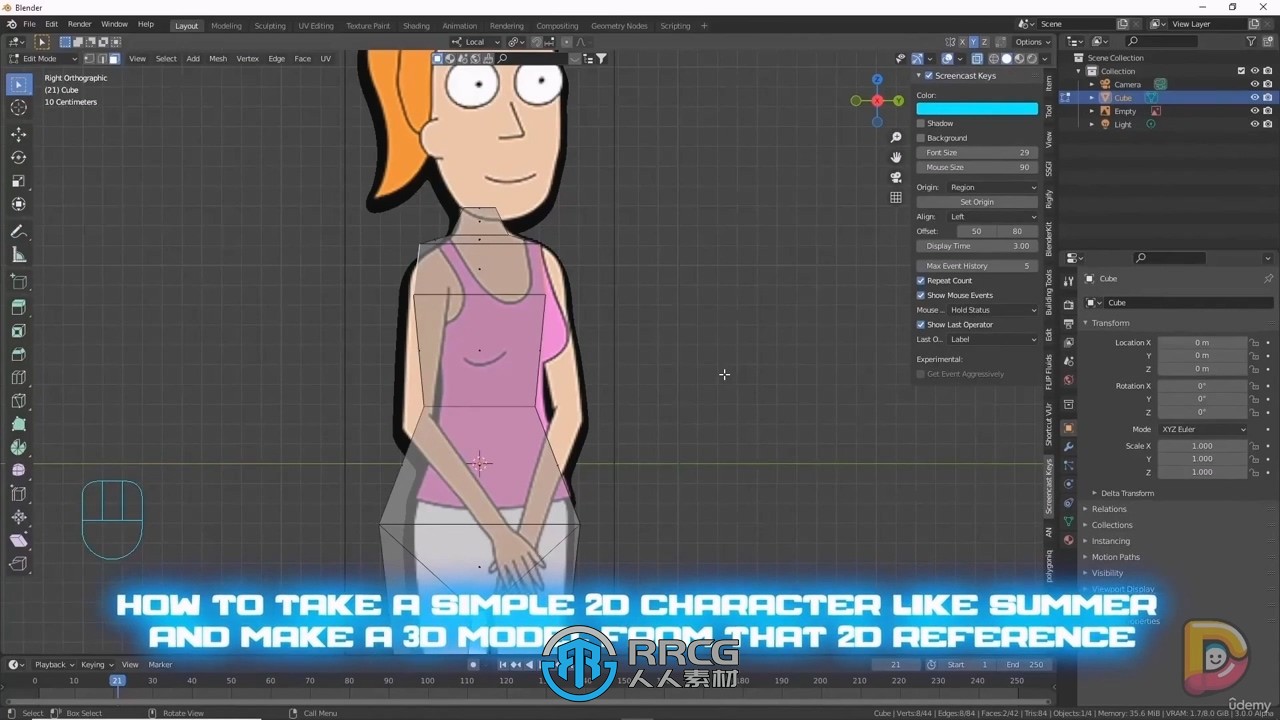Select the Shrink/Fatten tool
Viewport: 1280px width, 720px height.
(x=18, y=517)
